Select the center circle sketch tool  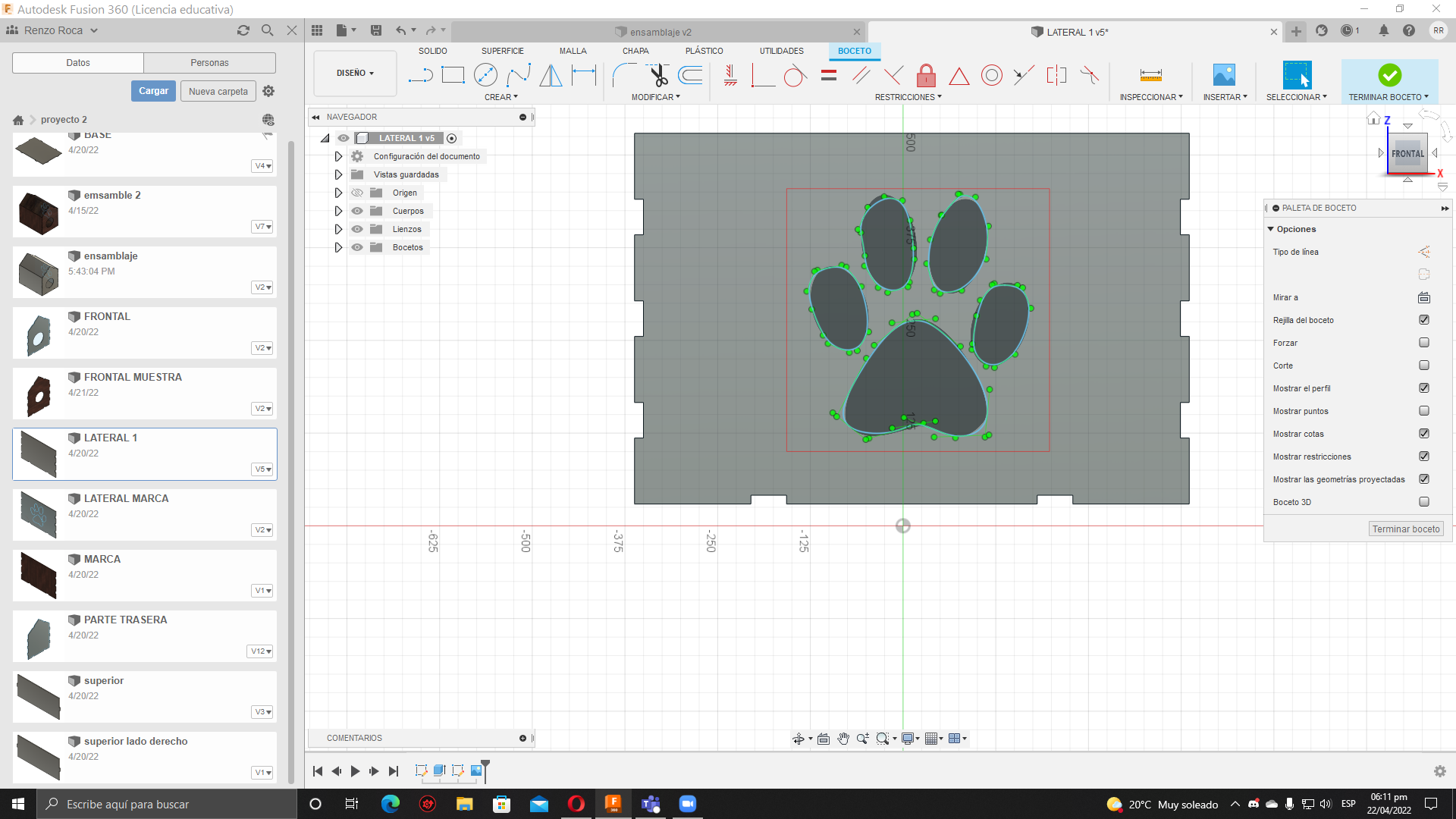pyautogui.click(x=485, y=75)
